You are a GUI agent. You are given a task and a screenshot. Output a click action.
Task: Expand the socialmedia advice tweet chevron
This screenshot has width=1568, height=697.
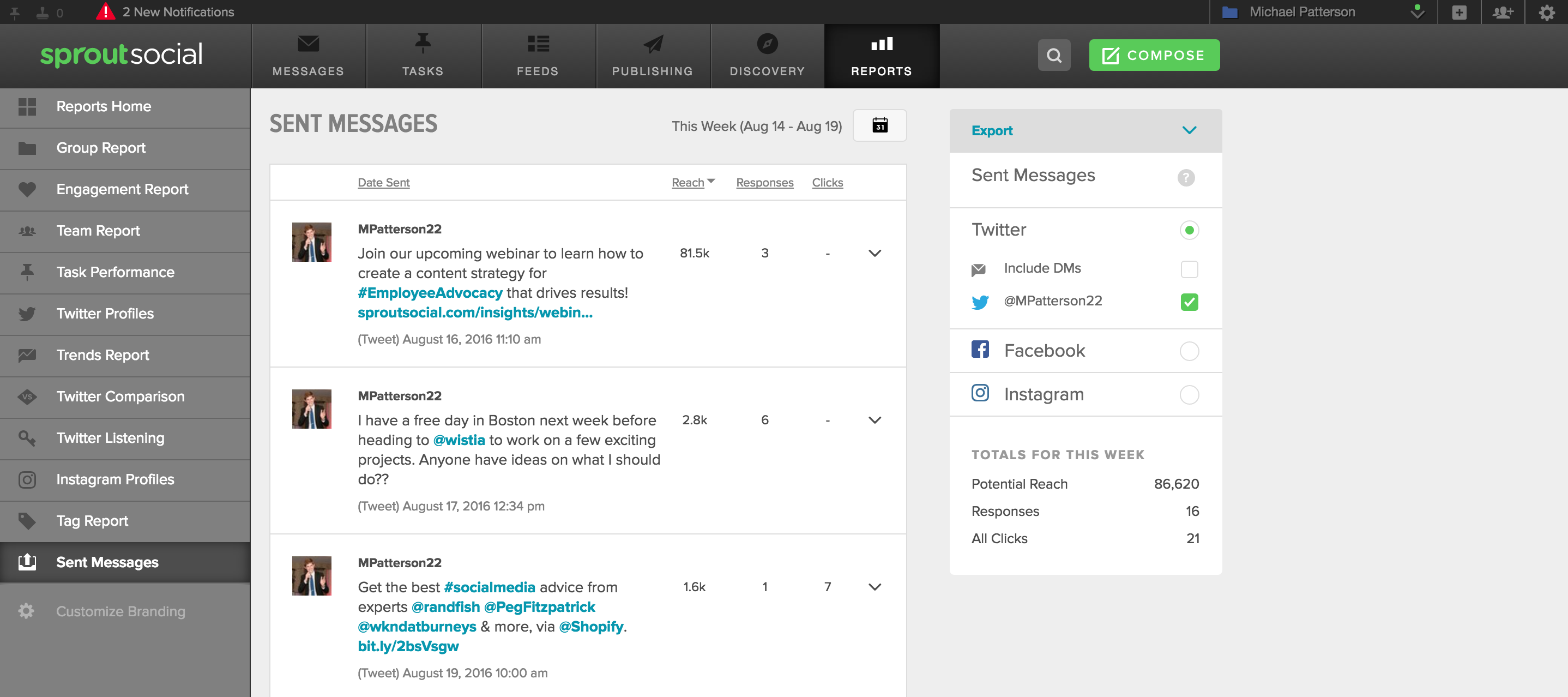tap(874, 587)
